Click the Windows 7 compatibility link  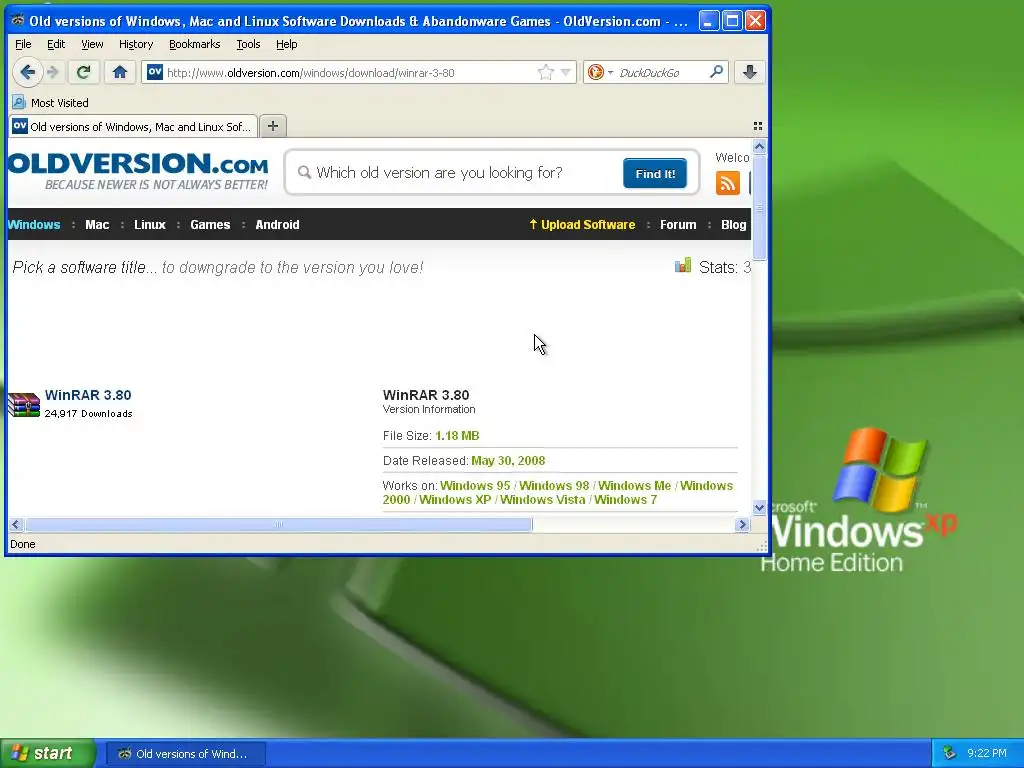pyautogui.click(x=625, y=500)
